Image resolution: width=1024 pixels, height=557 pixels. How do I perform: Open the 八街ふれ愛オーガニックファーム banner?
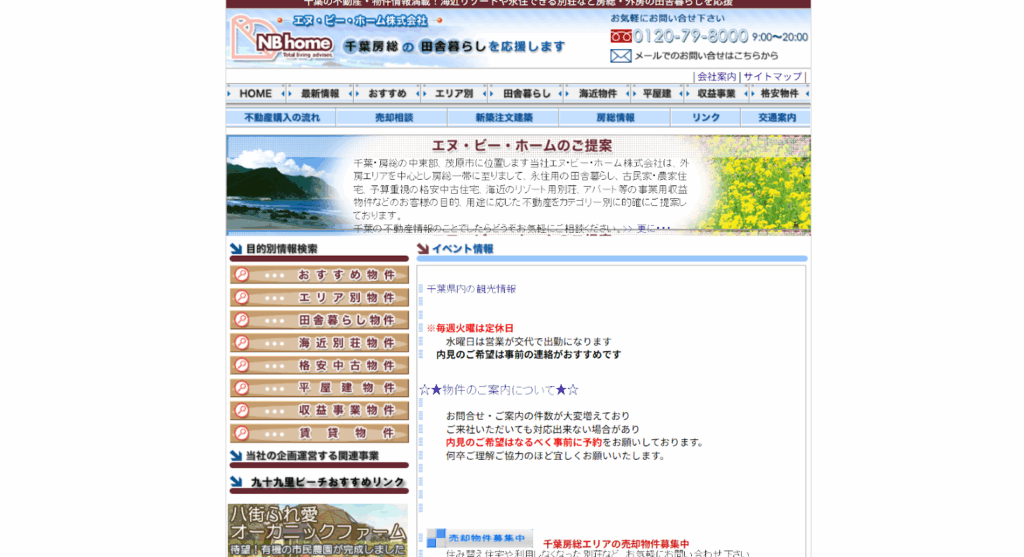pyautogui.click(x=317, y=528)
